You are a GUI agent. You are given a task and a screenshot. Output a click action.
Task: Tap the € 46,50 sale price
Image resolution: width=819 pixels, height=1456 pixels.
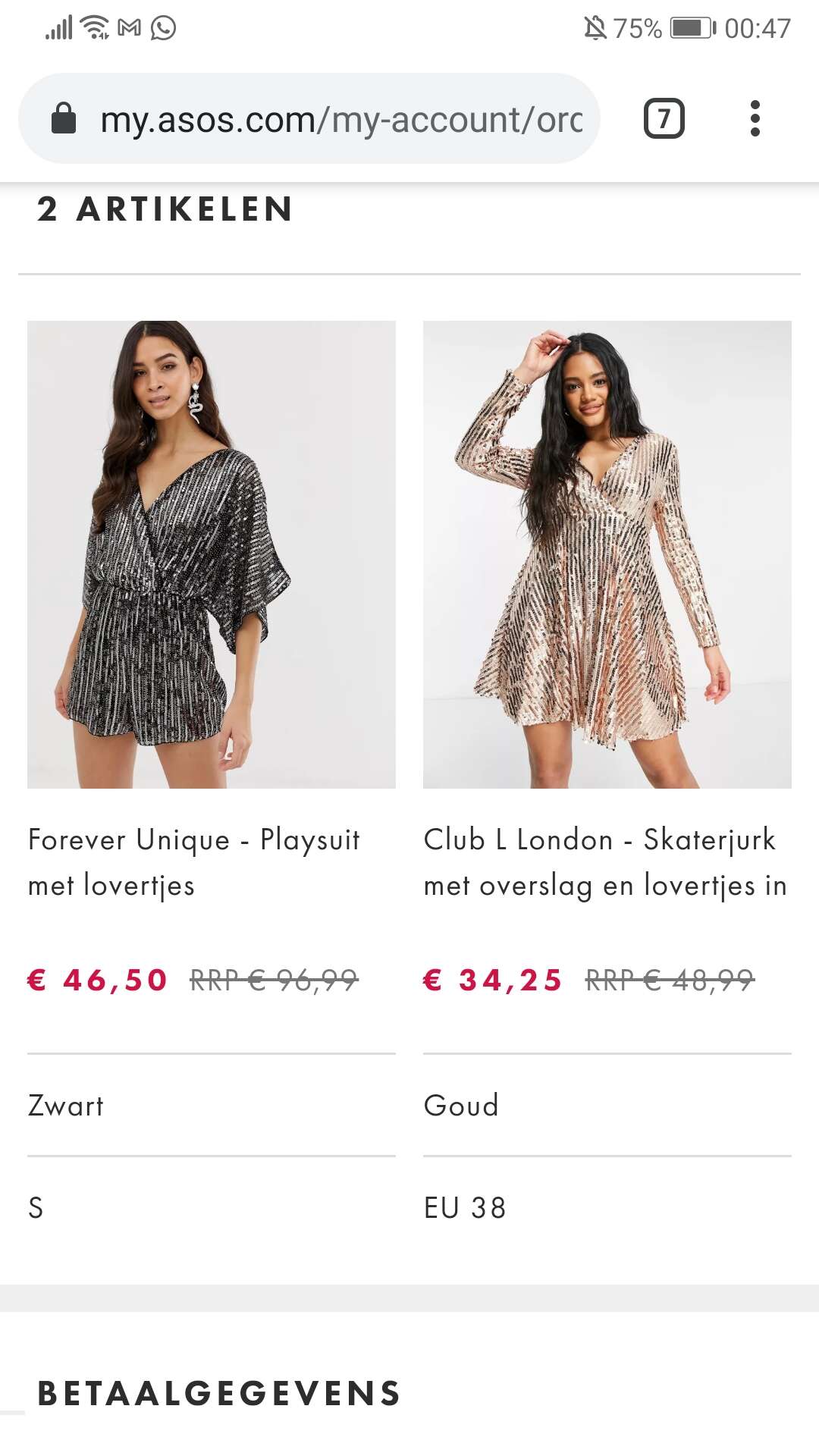click(97, 980)
